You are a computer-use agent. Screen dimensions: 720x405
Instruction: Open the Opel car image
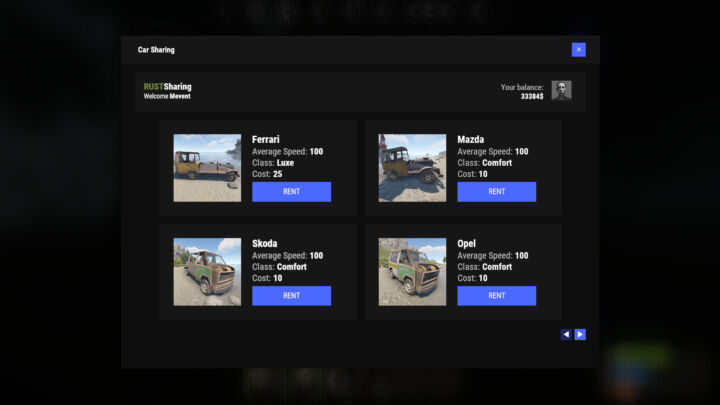coord(412,271)
